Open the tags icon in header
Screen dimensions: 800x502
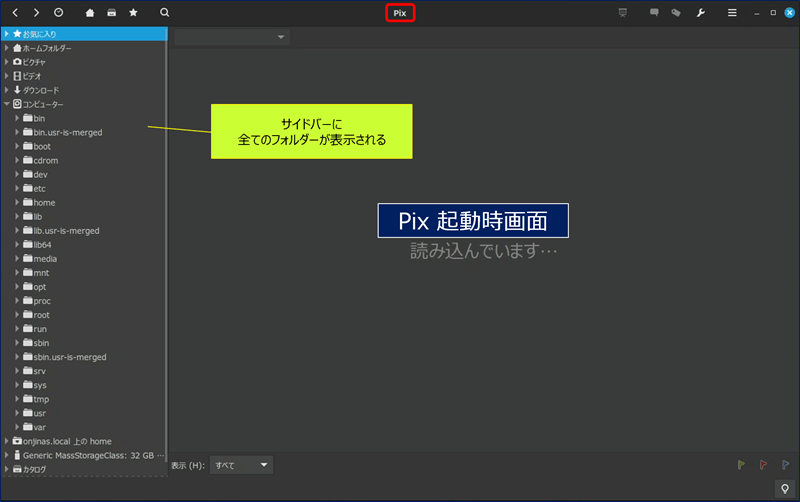click(x=676, y=13)
